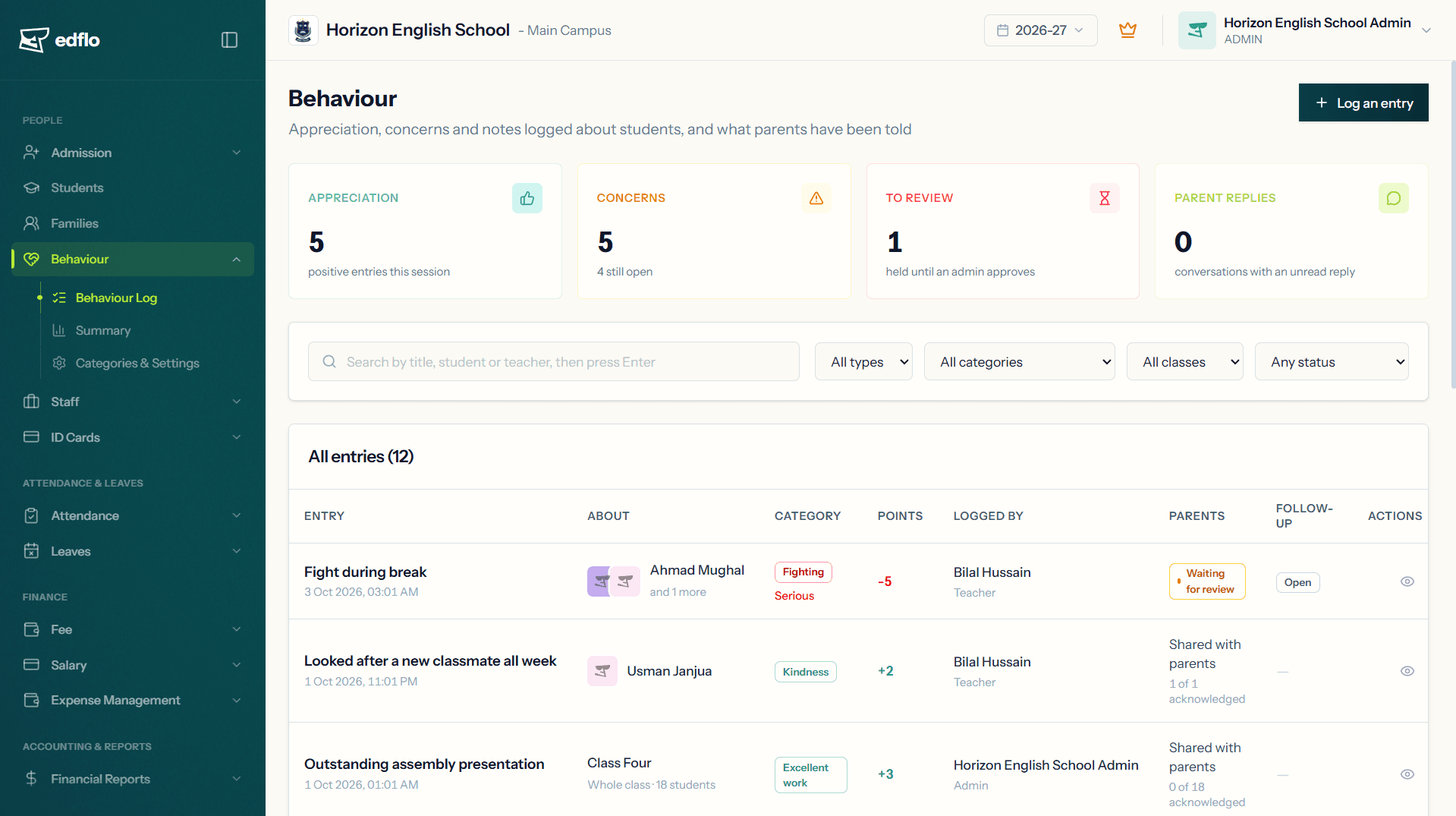Click the Parent Replies chat bubble icon

[x=1394, y=198]
